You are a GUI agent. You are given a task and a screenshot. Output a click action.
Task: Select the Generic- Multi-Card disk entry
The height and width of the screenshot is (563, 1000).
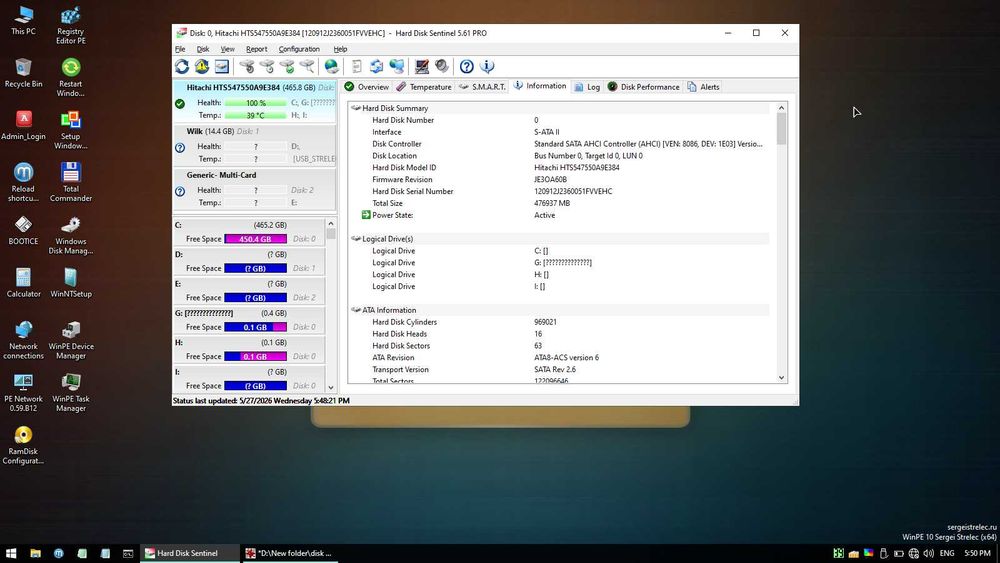pyautogui.click(x=254, y=189)
